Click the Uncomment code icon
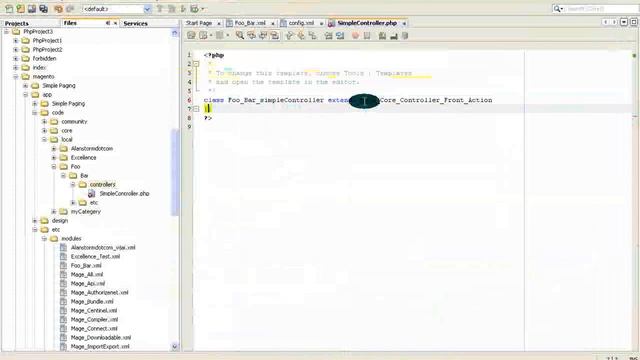 [x=394, y=36]
